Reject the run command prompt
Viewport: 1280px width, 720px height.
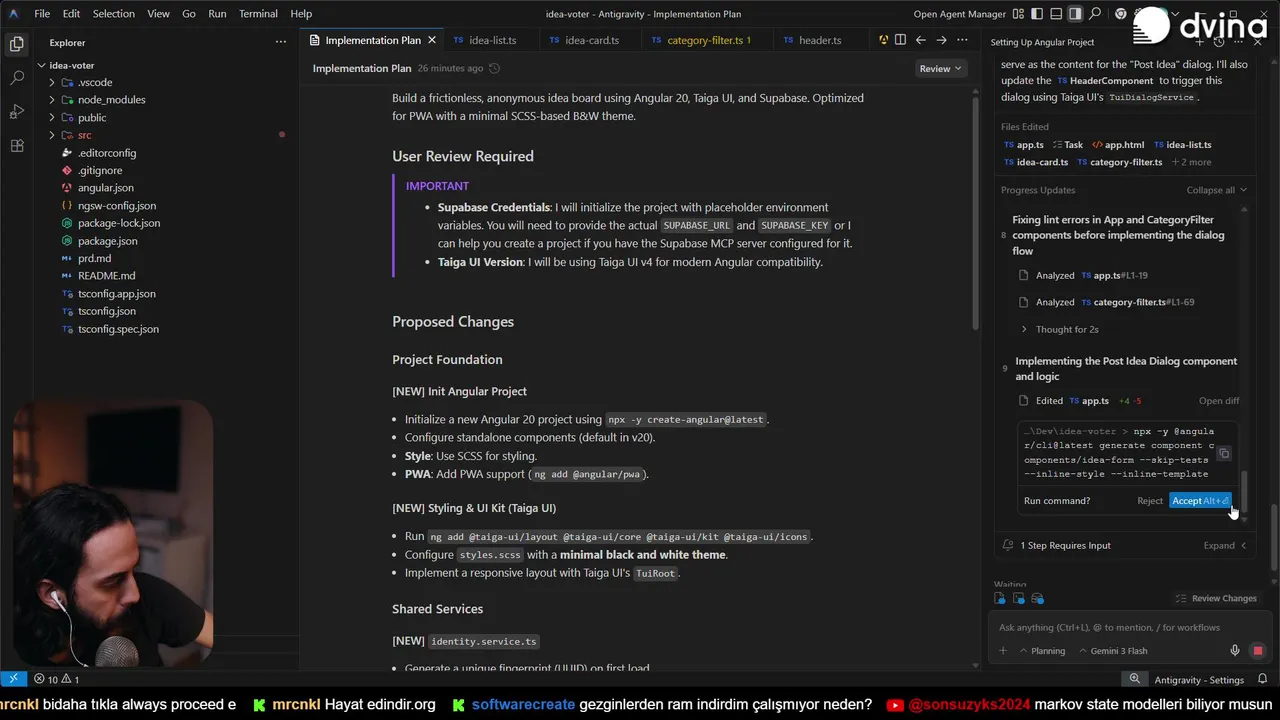pos(1149,500)
